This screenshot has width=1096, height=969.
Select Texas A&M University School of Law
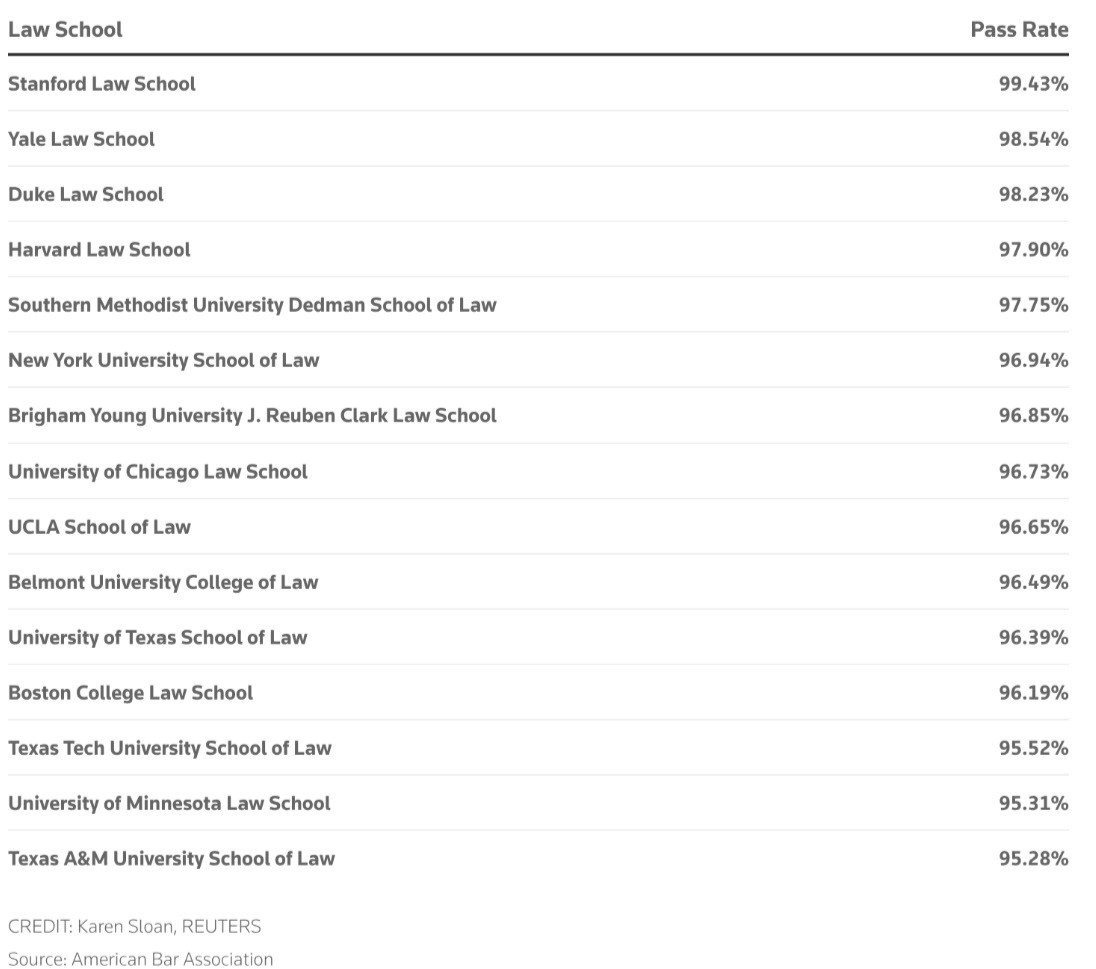point(172,858)
